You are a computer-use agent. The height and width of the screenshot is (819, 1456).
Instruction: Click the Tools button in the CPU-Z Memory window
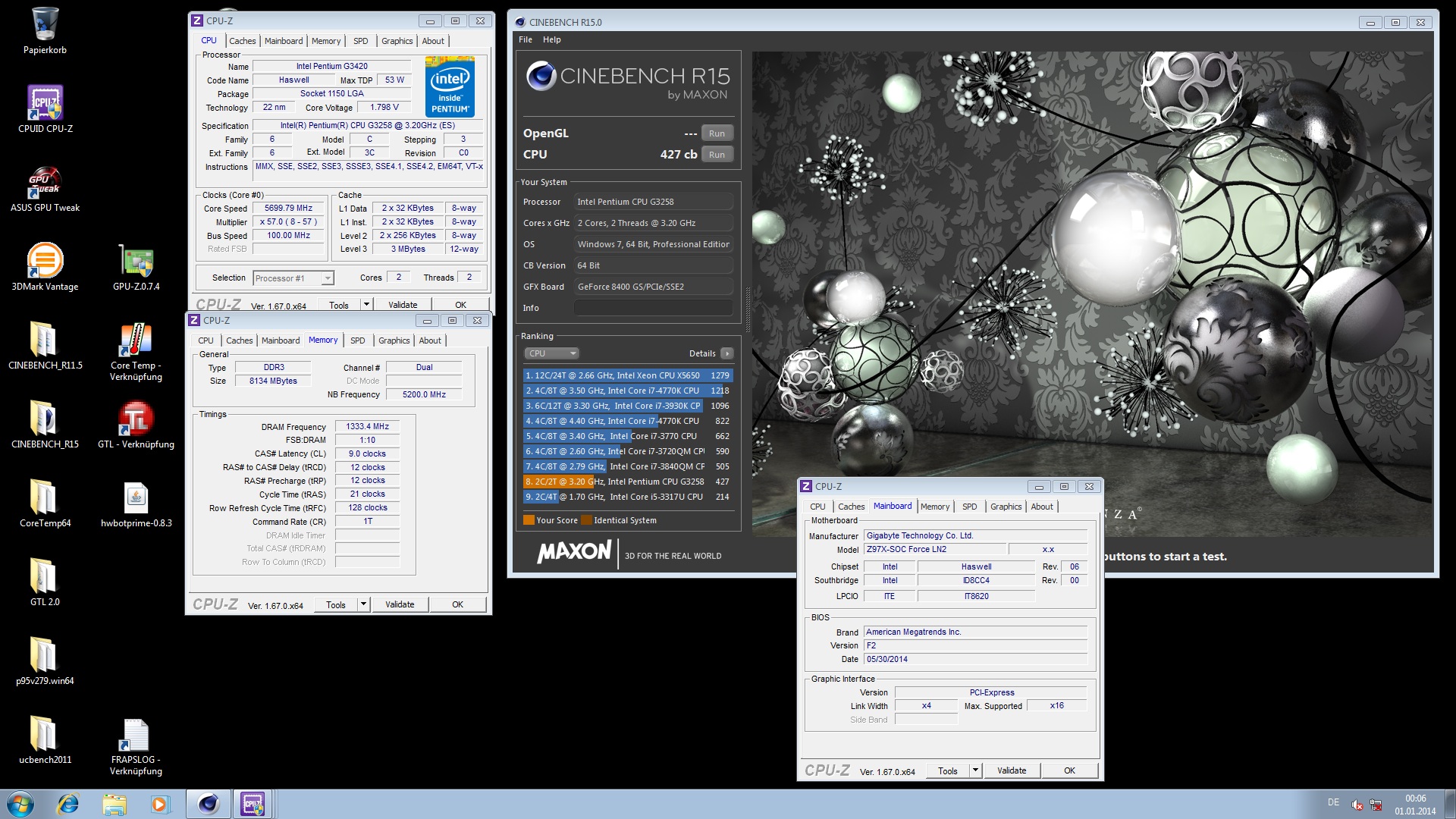coord(336,604)
